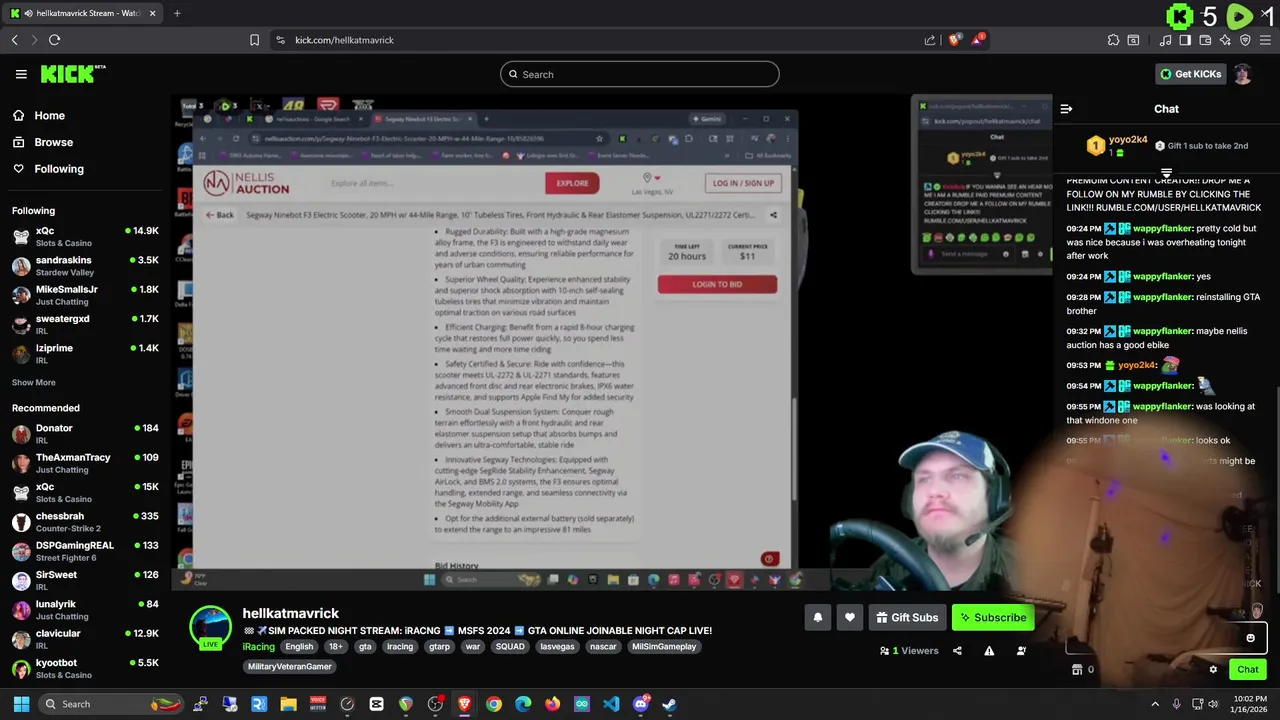Click Get KICKs button

point(1190,74)
